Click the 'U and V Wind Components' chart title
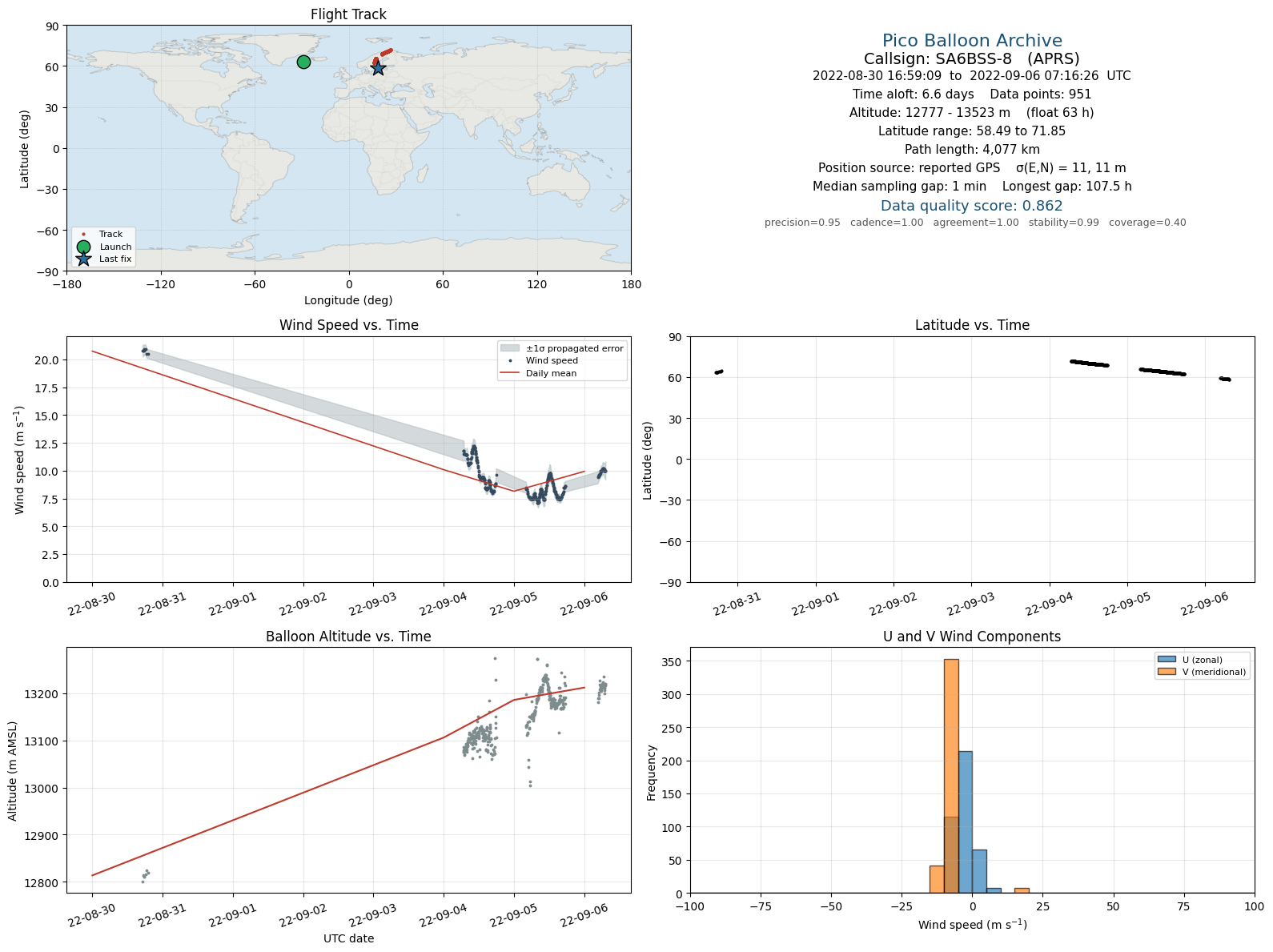1273x952 pixels. (972, 637)
